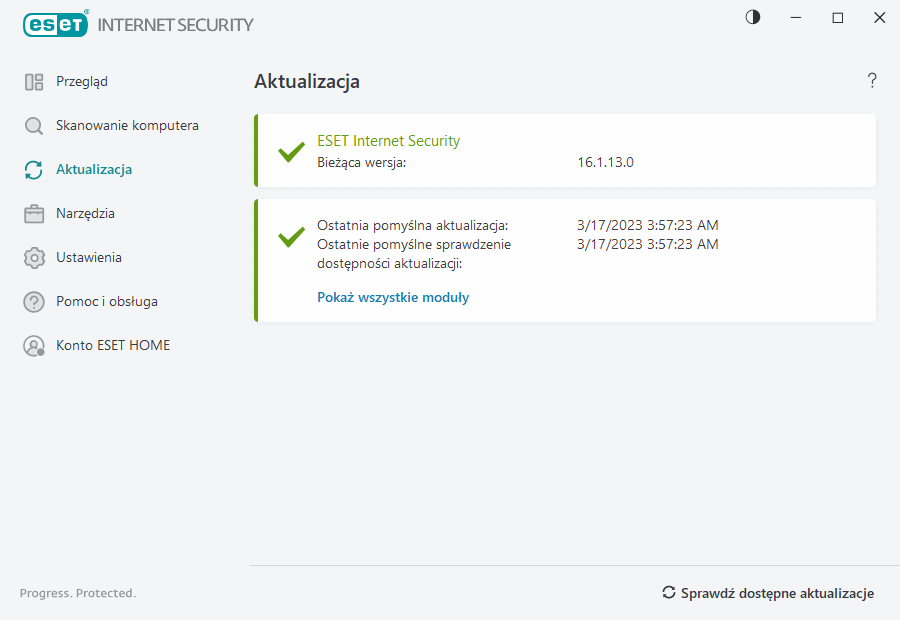Click the ESET Internet Security product title
The width and height of the screenshot is (900, 620).
click(388, 141)
